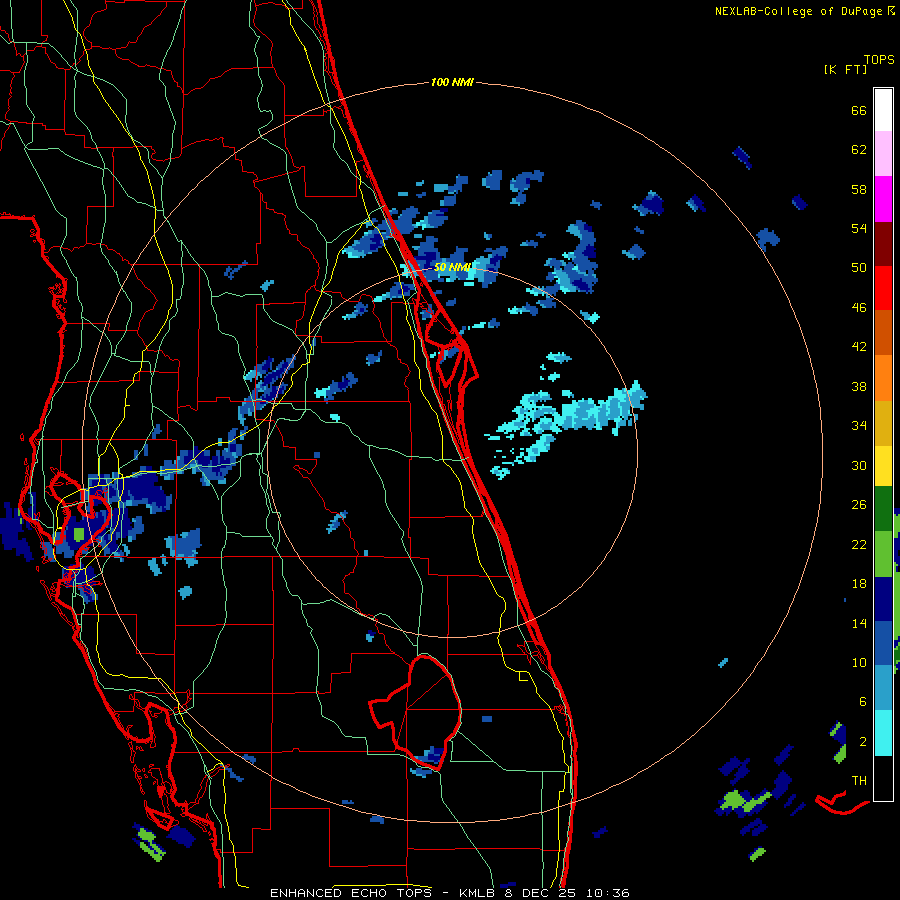Select the 66 value on the legend
Screen dimensions: 900x900
point(859,110)
